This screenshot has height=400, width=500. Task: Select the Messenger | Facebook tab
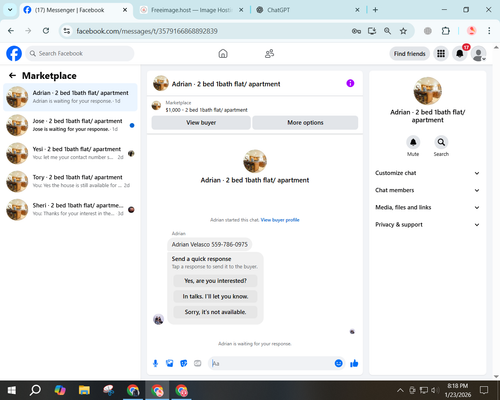[76, 10]
